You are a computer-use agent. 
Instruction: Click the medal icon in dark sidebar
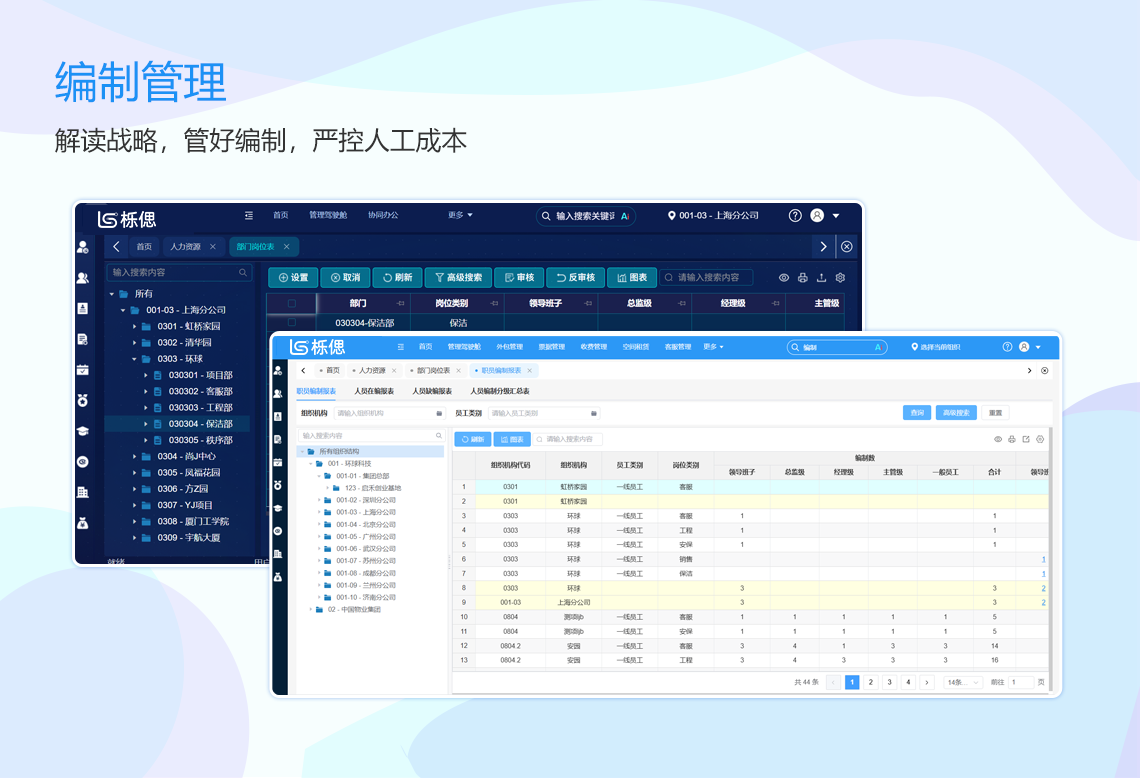83,400
